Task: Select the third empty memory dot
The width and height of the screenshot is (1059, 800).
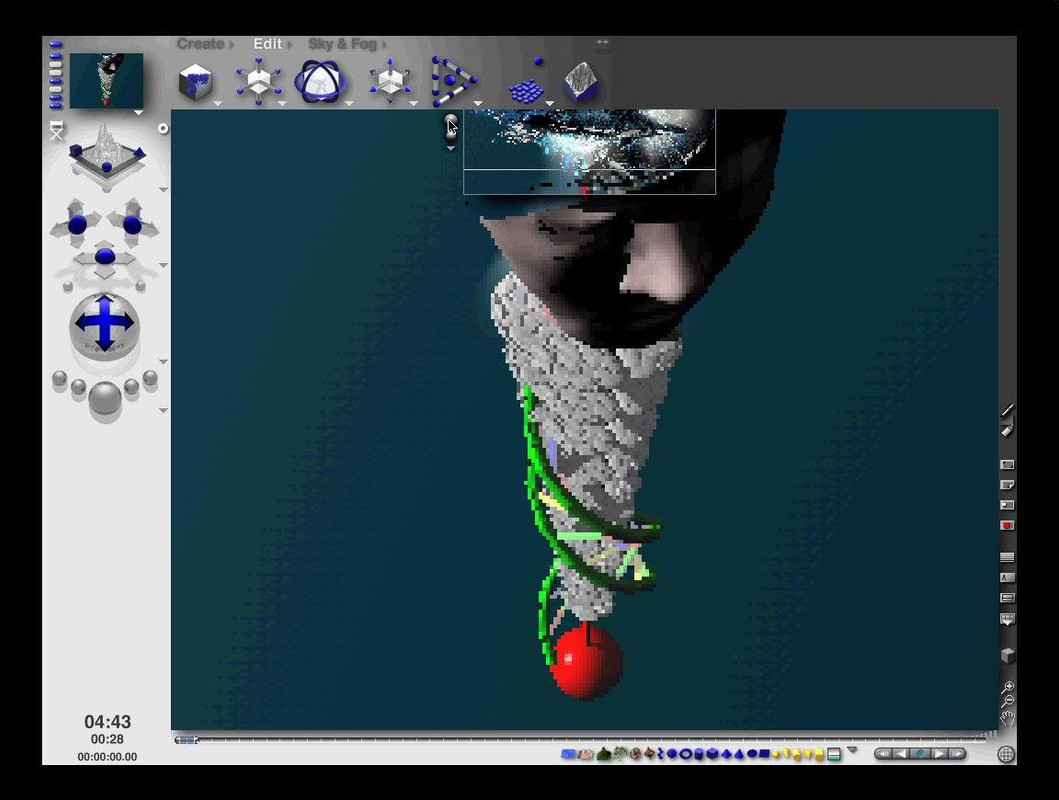Action: pos(56,65)
